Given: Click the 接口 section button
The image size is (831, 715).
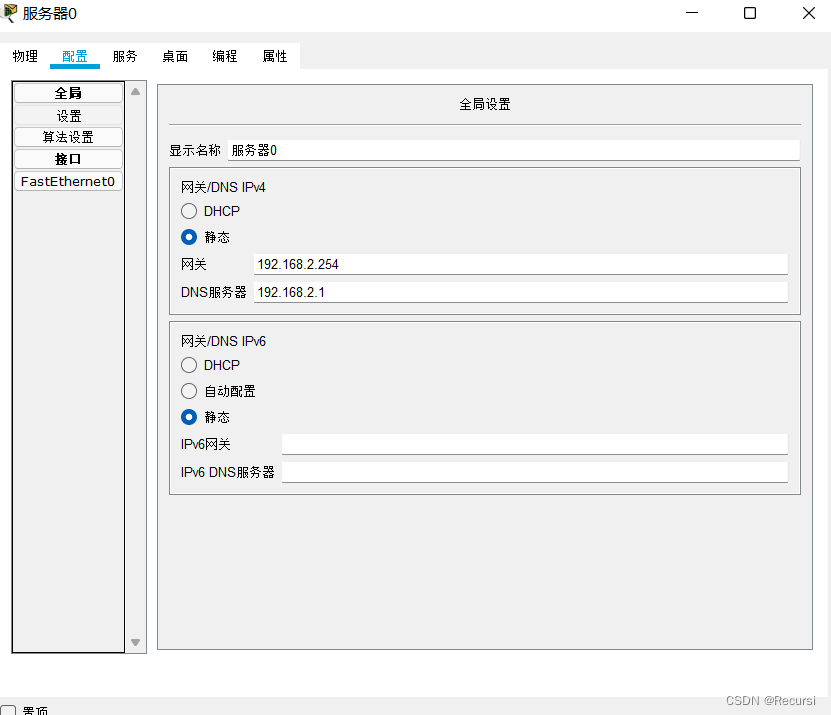Looking at the screenshot, I should coord(68,159).
